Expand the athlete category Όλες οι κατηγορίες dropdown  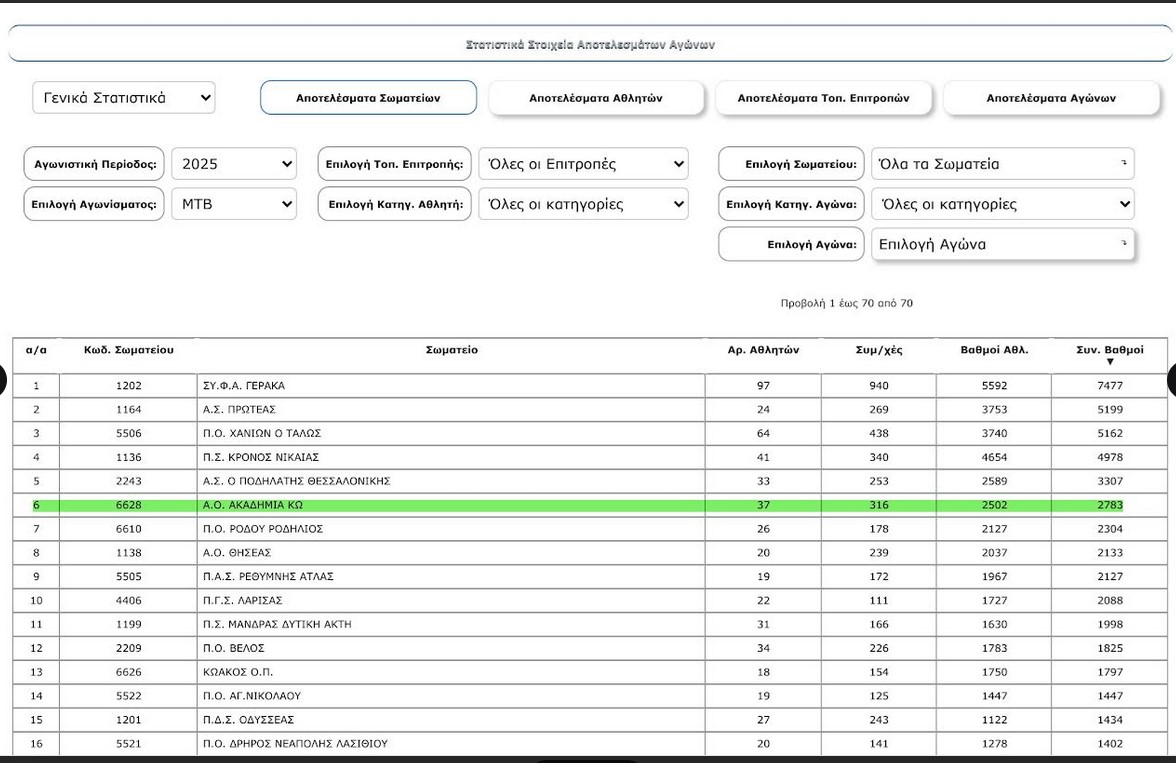pyautogui.click(x=583, y=204)
